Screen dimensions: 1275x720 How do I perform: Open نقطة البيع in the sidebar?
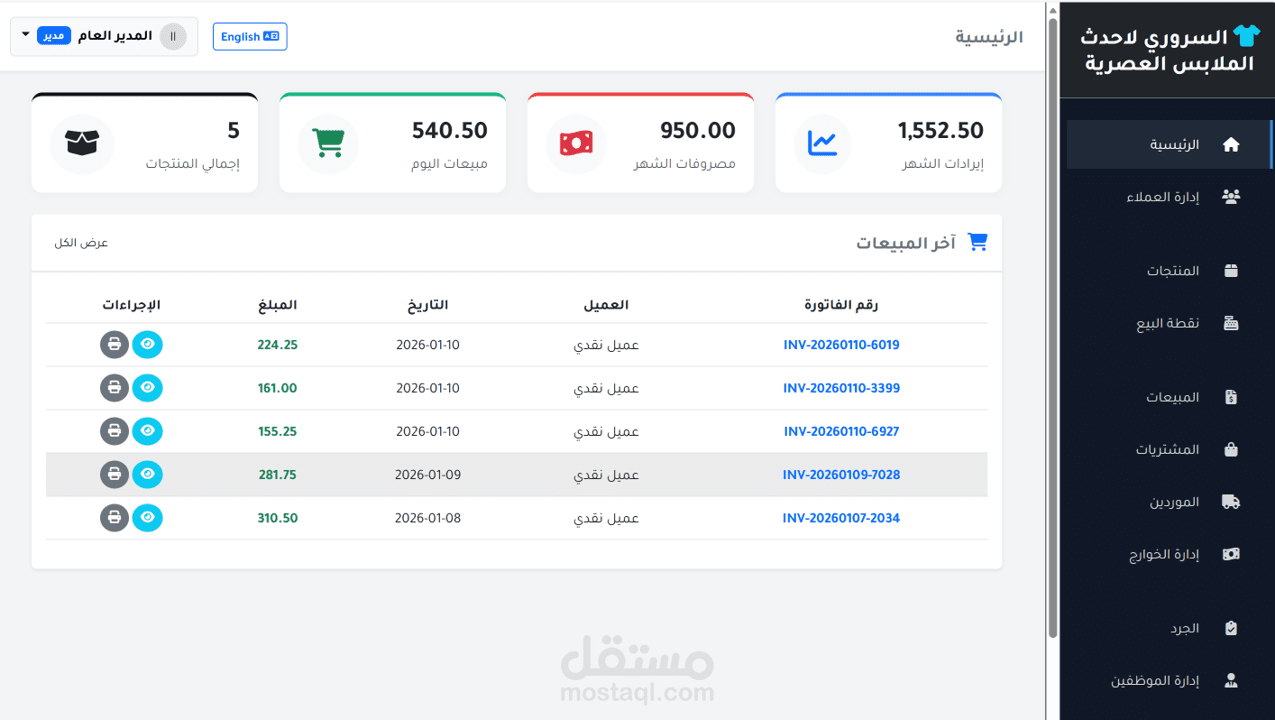tap(1167, 323)
